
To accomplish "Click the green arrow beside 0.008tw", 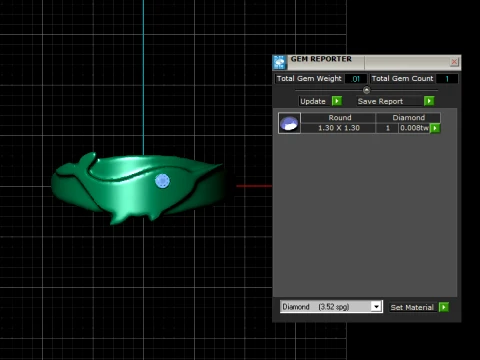I will coord(435,128).
